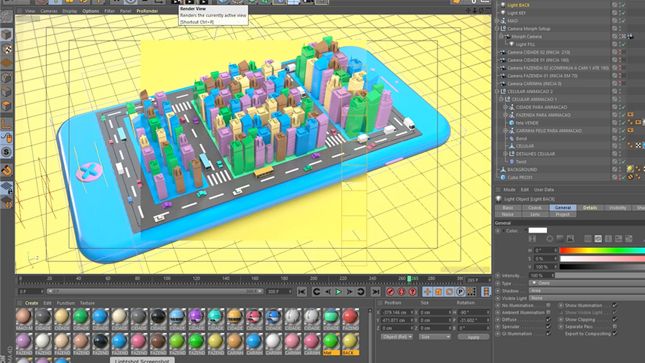Expand the DETALHES CELULAR tree node
645x363 pixels.
[x=506, y=154]
